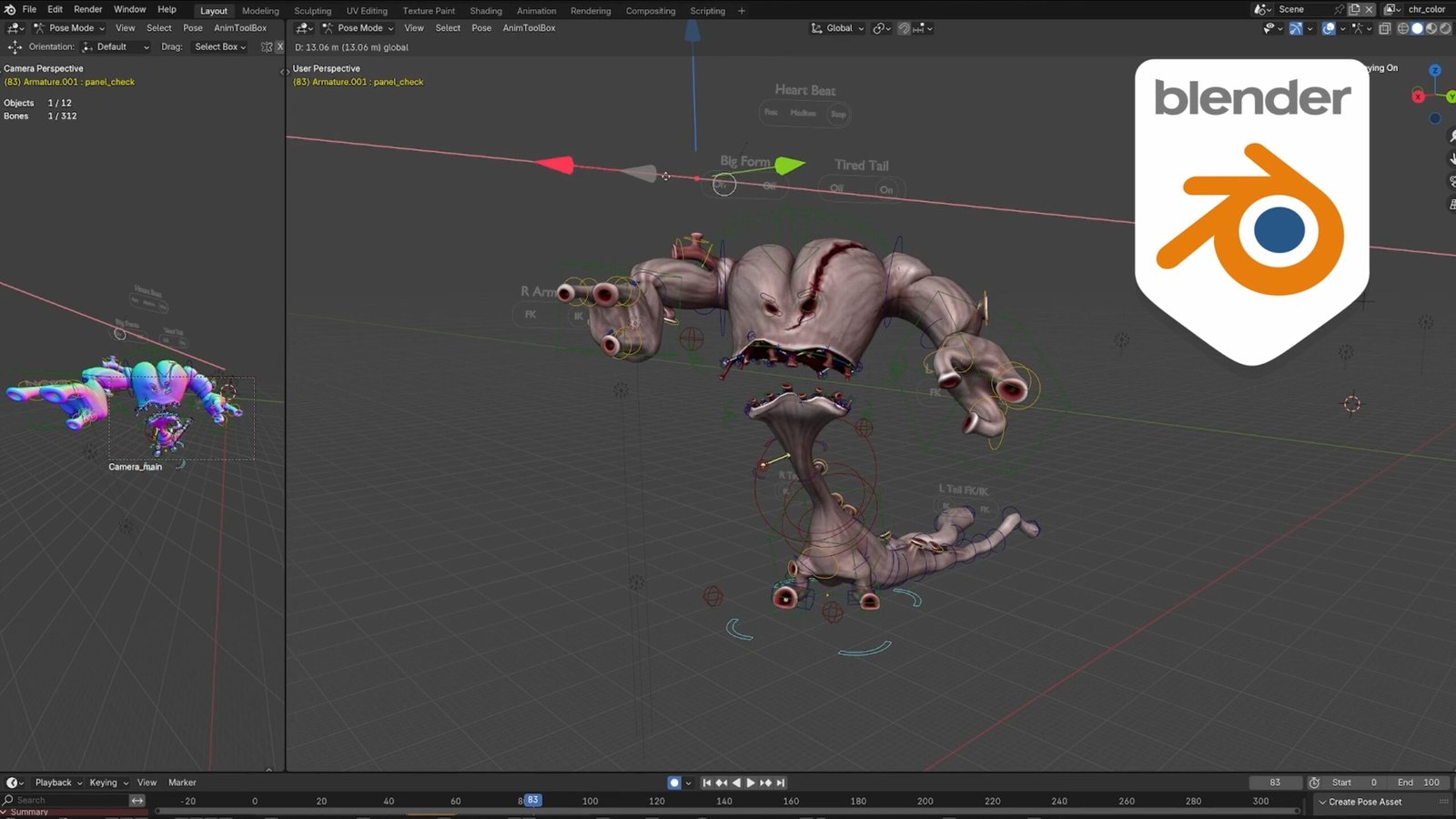1456x819 pixels.
Task: Open AnimToolBox menu in main viewport
Action: 529,28
